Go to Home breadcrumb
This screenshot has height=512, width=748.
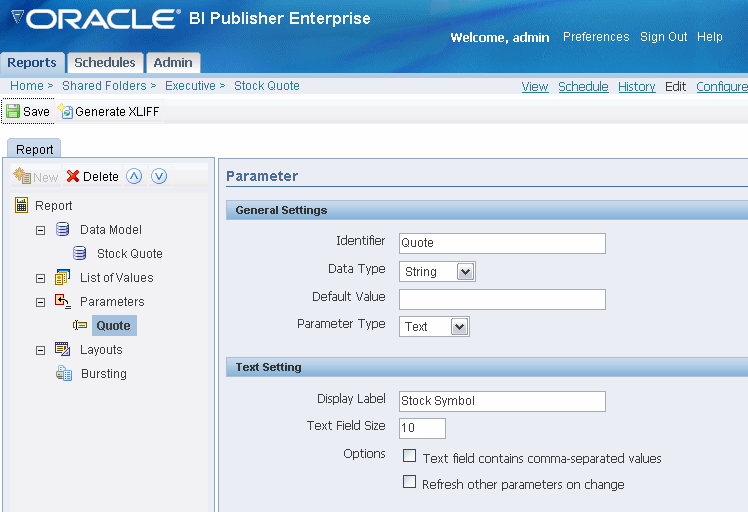27,85
